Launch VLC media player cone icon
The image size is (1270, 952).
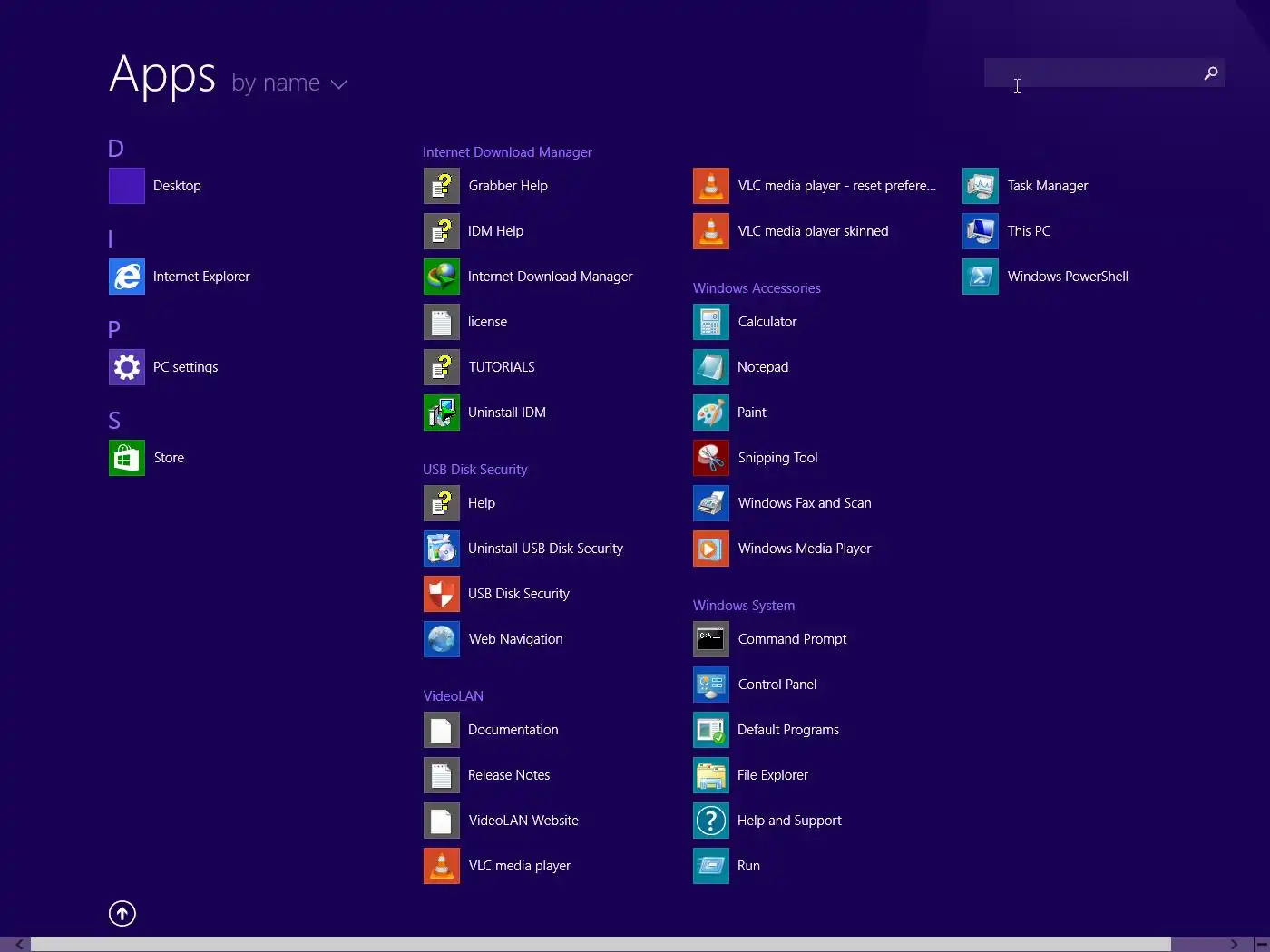pos(442,866)
